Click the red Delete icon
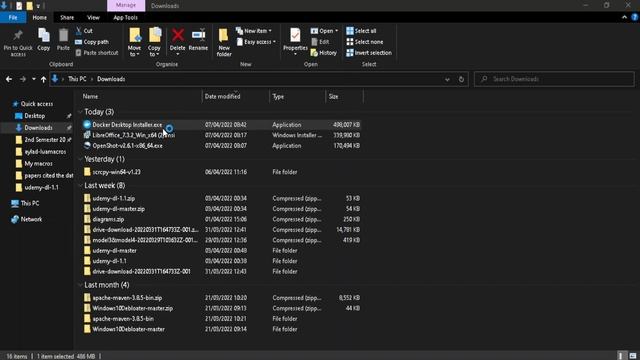This screenshot has height=360, width=640. (178, 35)
